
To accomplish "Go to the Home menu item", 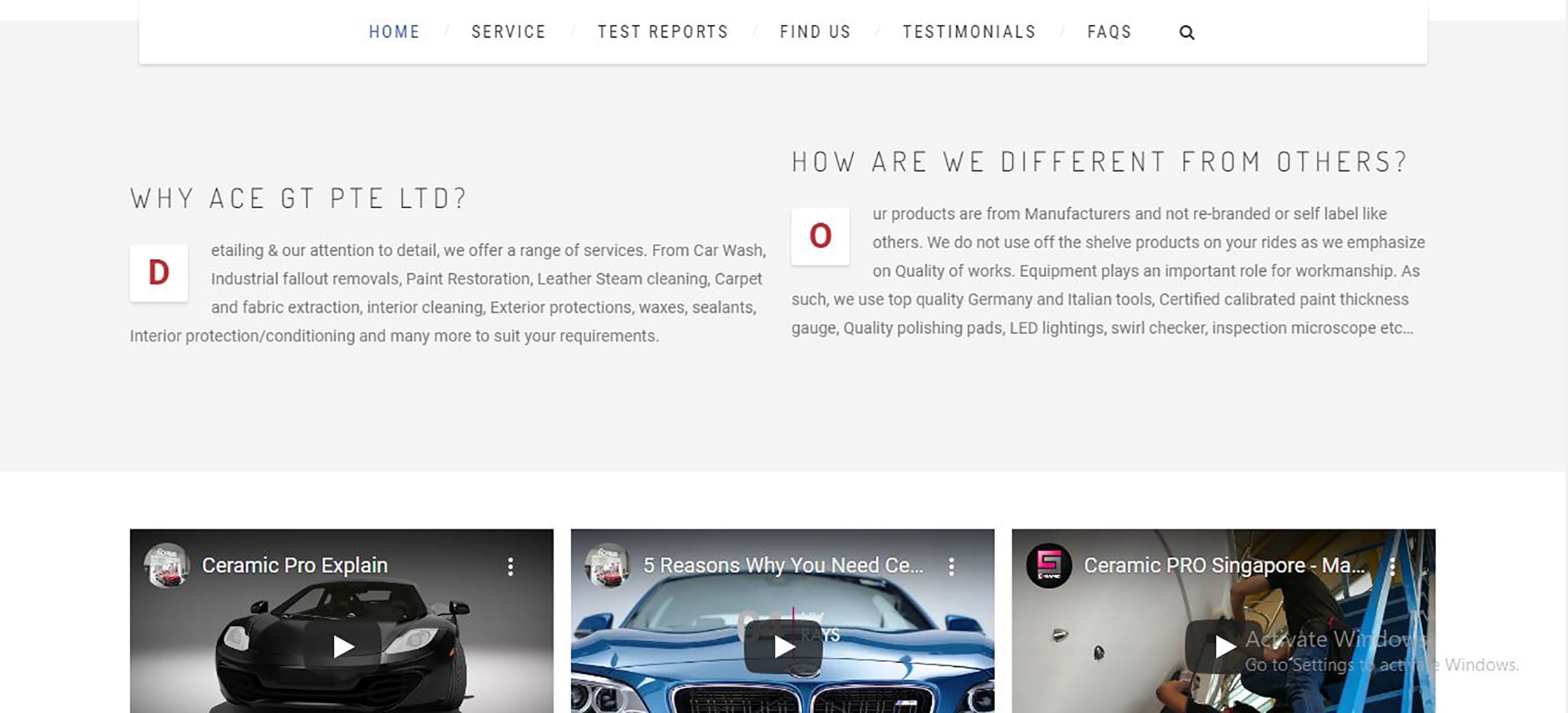I will [394, 32].
